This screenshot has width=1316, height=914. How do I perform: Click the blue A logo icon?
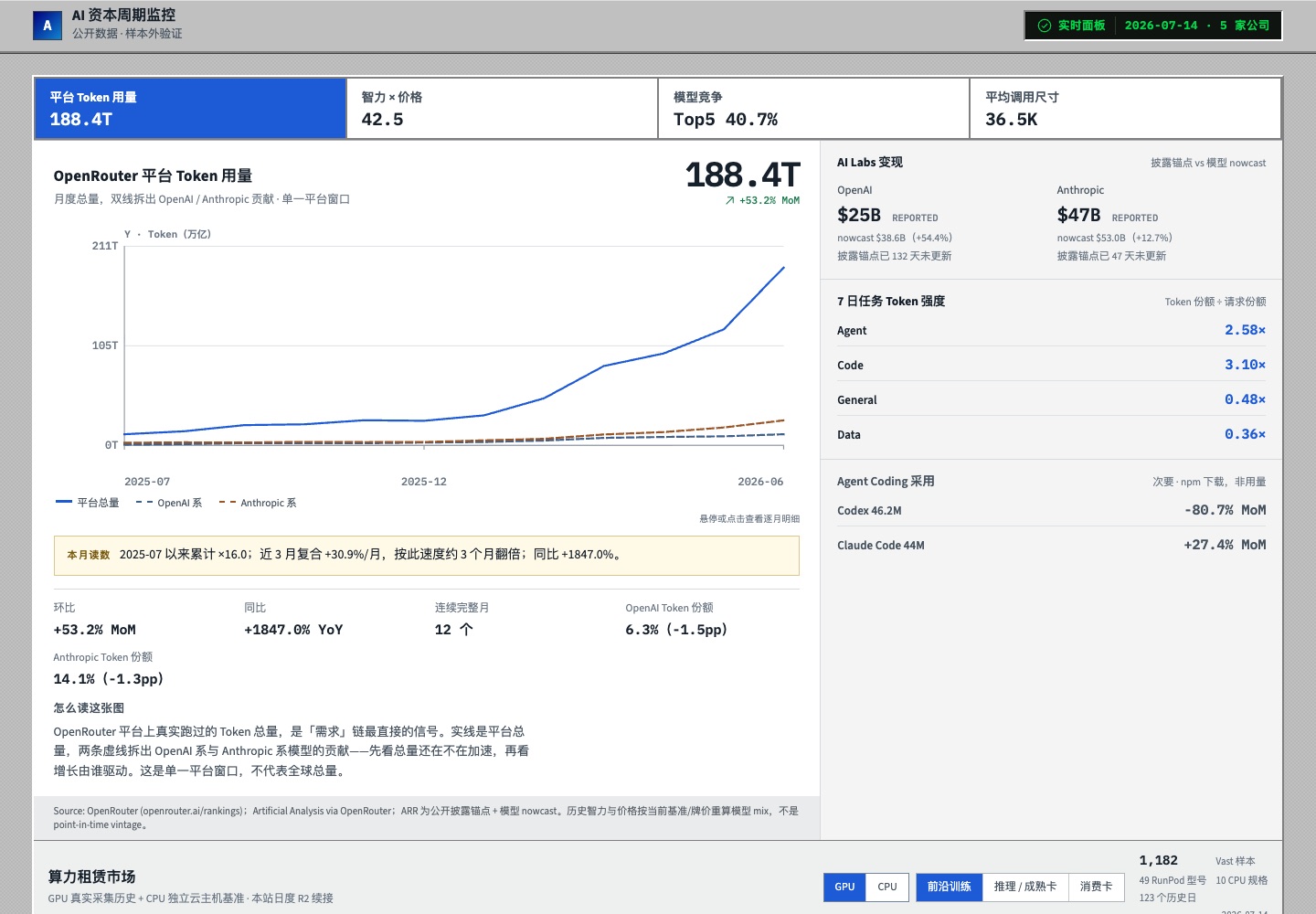coord(48,26)
